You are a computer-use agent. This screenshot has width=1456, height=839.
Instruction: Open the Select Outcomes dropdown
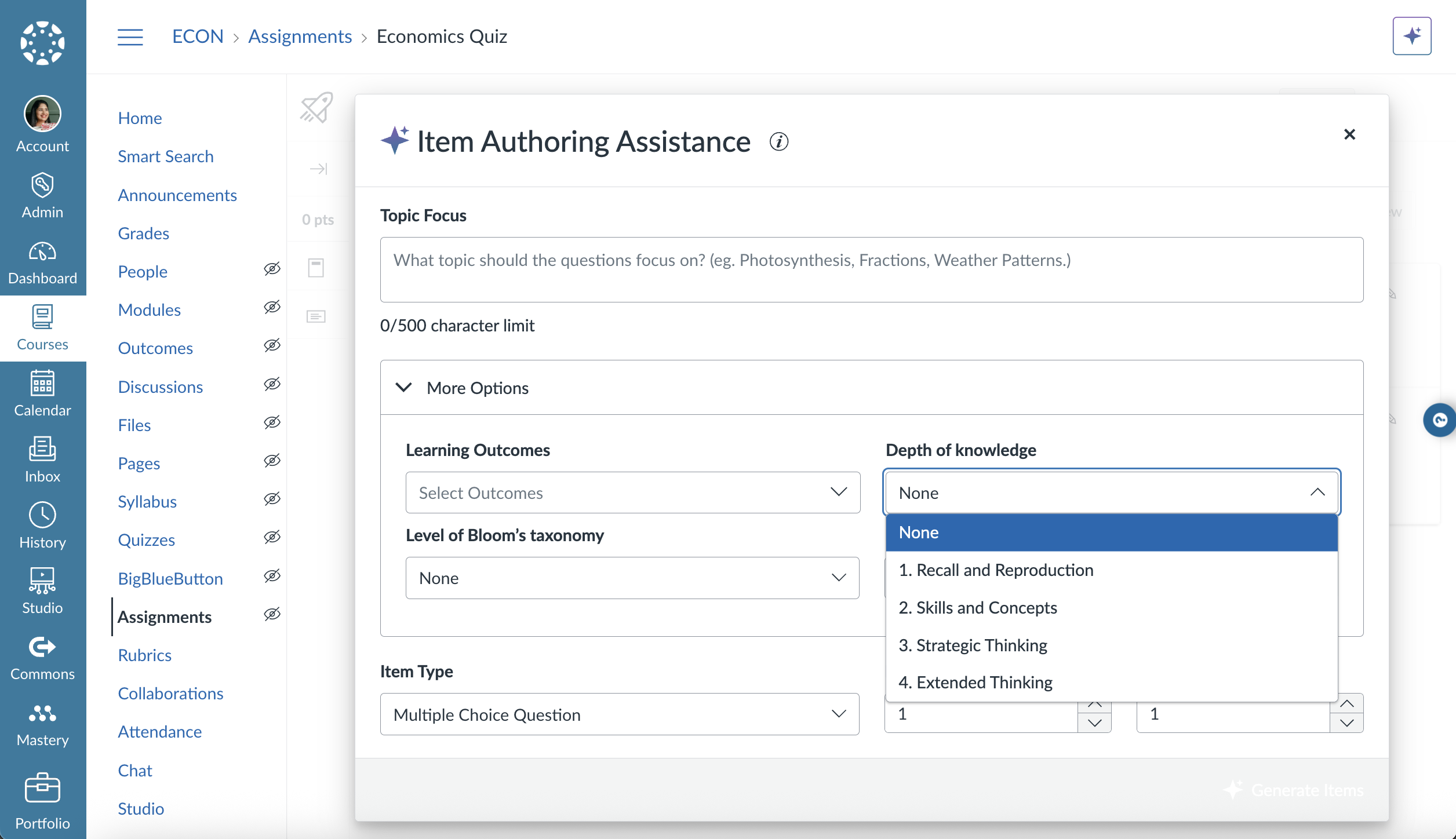pos(632,492)
